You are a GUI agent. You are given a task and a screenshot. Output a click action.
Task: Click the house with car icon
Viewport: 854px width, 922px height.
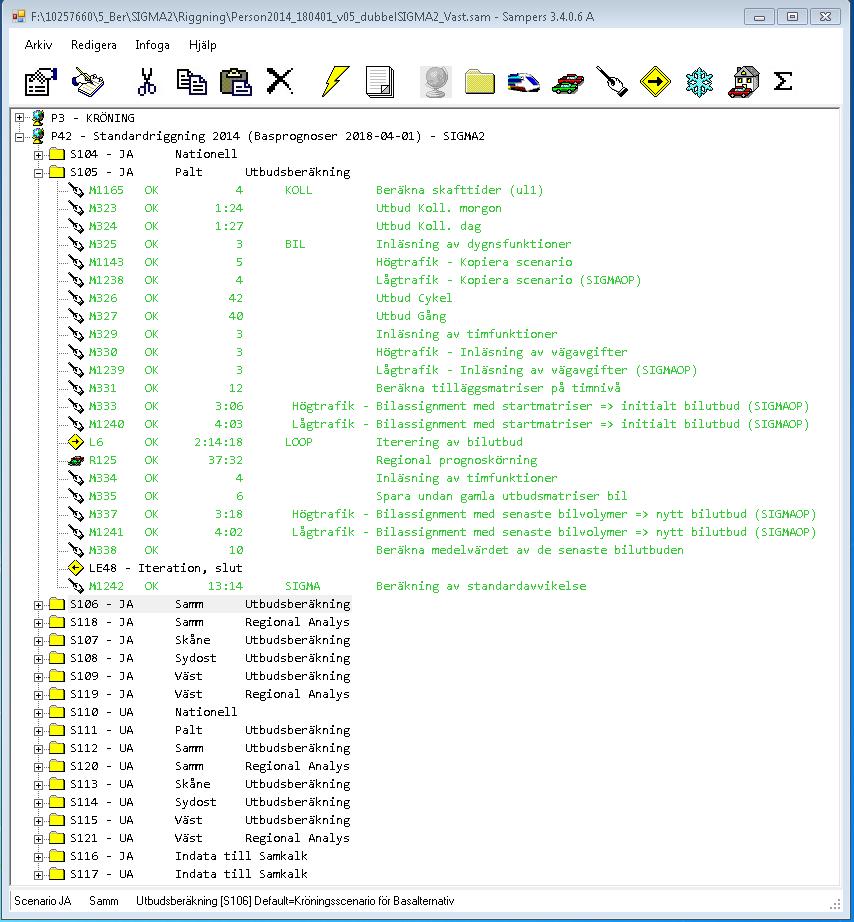743,82
